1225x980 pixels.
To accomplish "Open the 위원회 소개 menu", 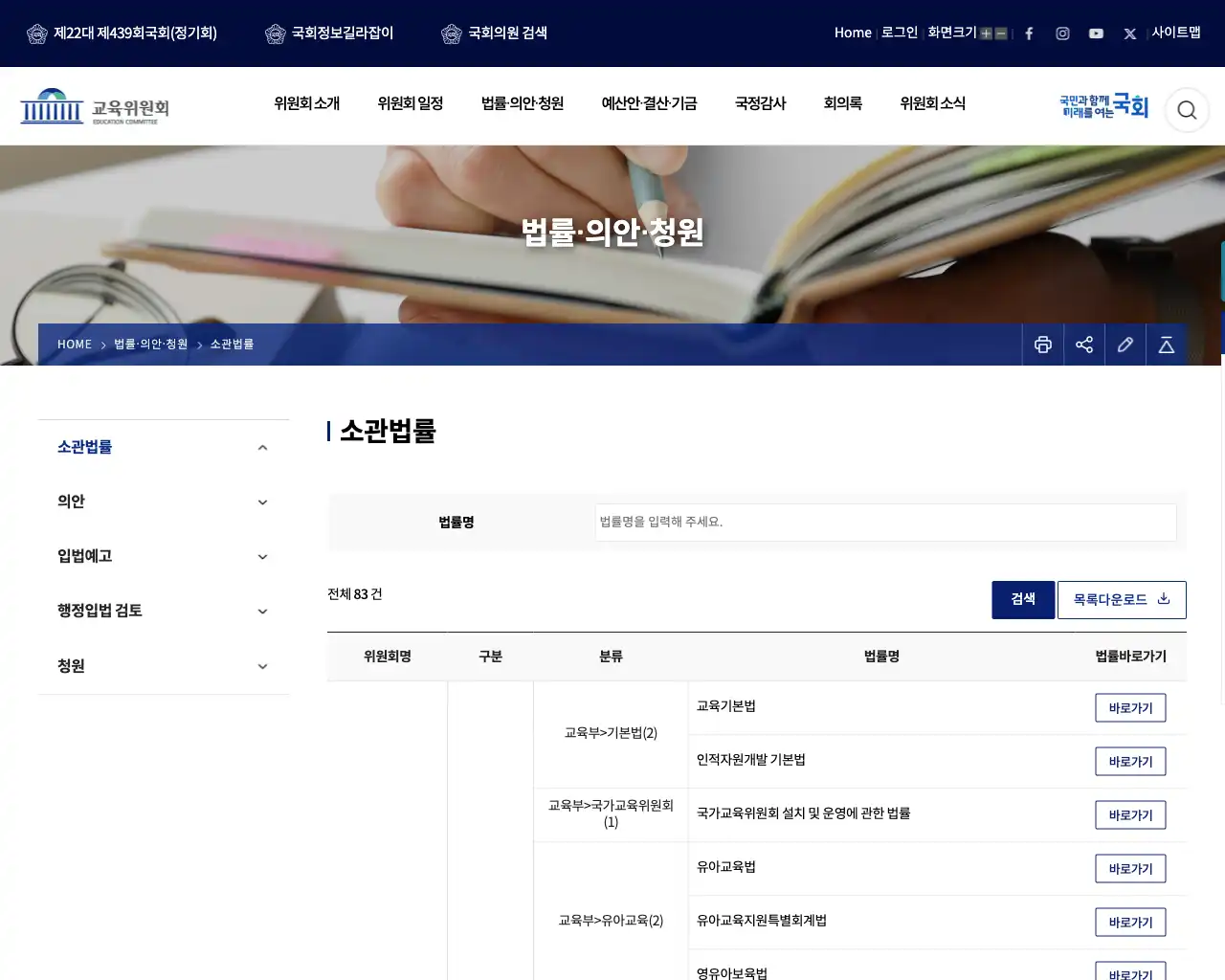I will point(306,103).
